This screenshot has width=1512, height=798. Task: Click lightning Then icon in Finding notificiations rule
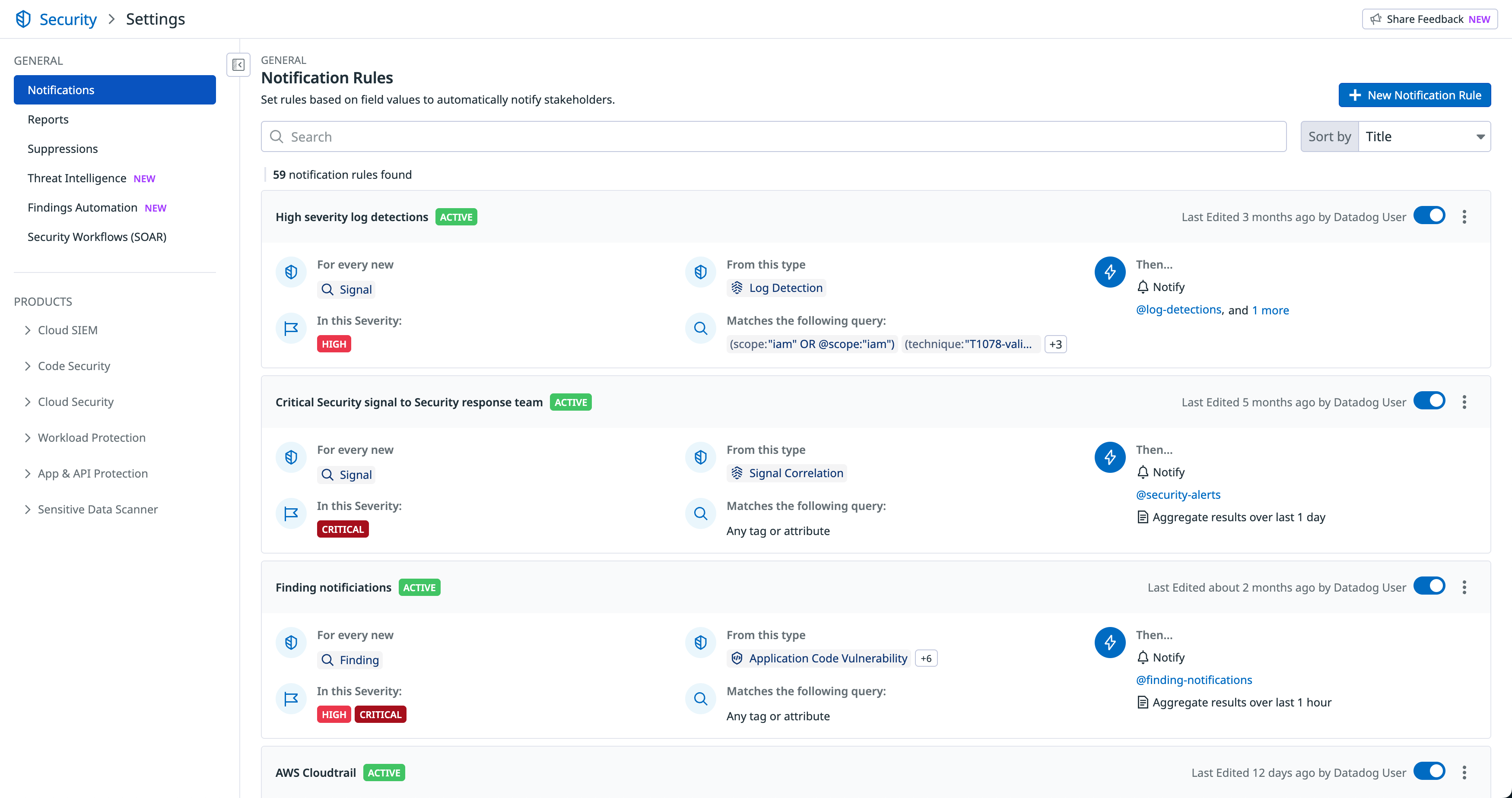[x=1110, y=643]
